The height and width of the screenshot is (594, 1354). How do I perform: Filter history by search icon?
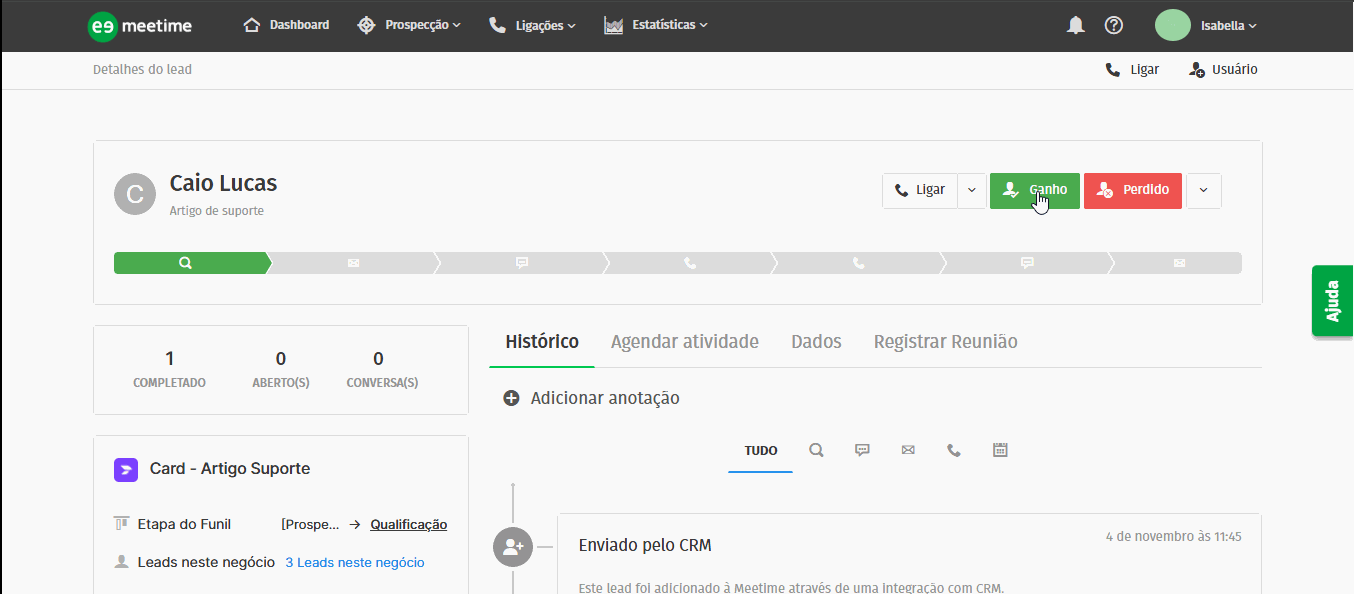pyautogui.click(x=816, y=451)
